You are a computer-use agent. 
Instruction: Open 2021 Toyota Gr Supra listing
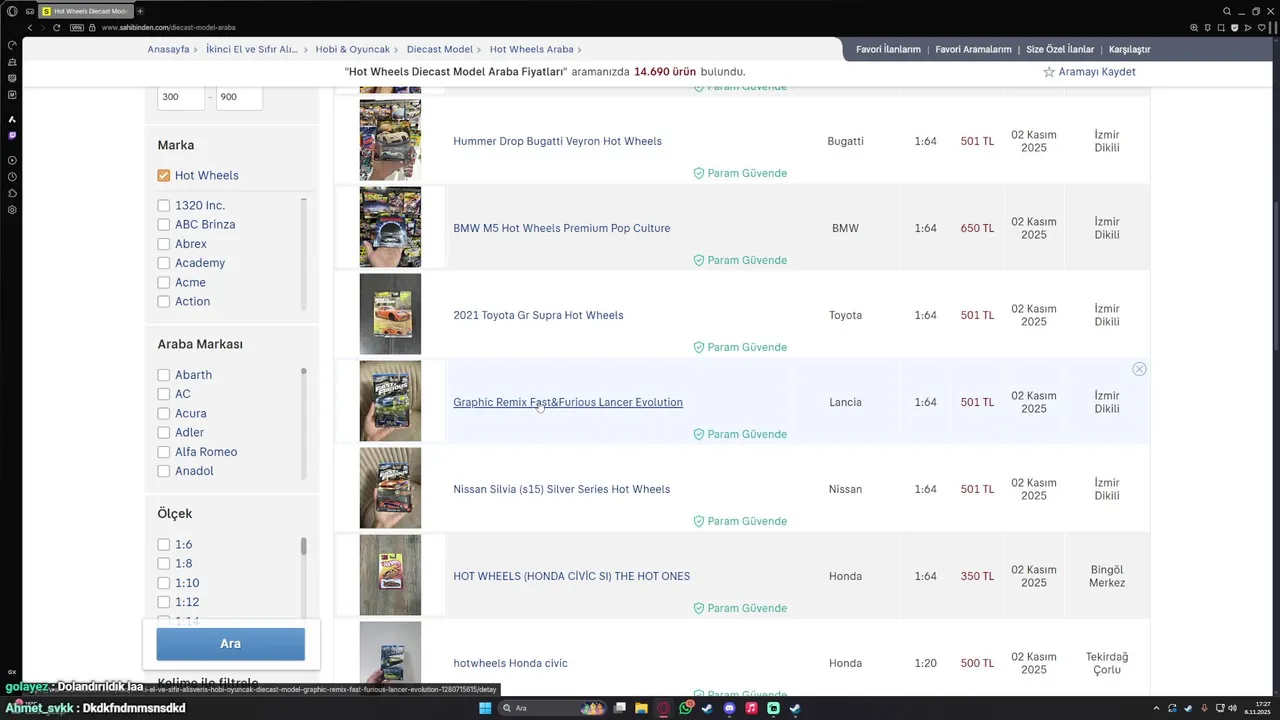pyautogui.click(x=538, y=315)
